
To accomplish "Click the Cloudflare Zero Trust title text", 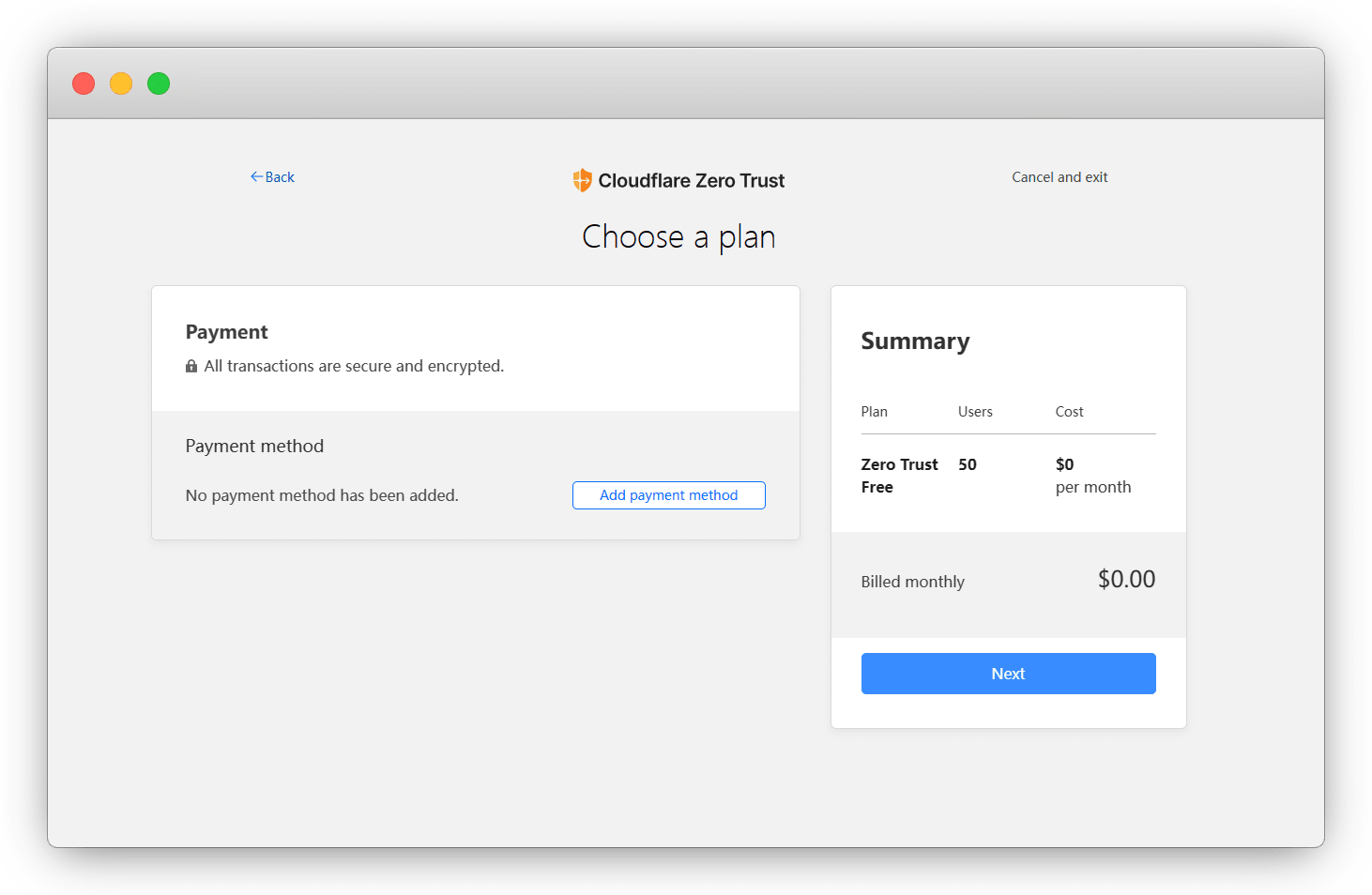I will click(x=692, y=181).
